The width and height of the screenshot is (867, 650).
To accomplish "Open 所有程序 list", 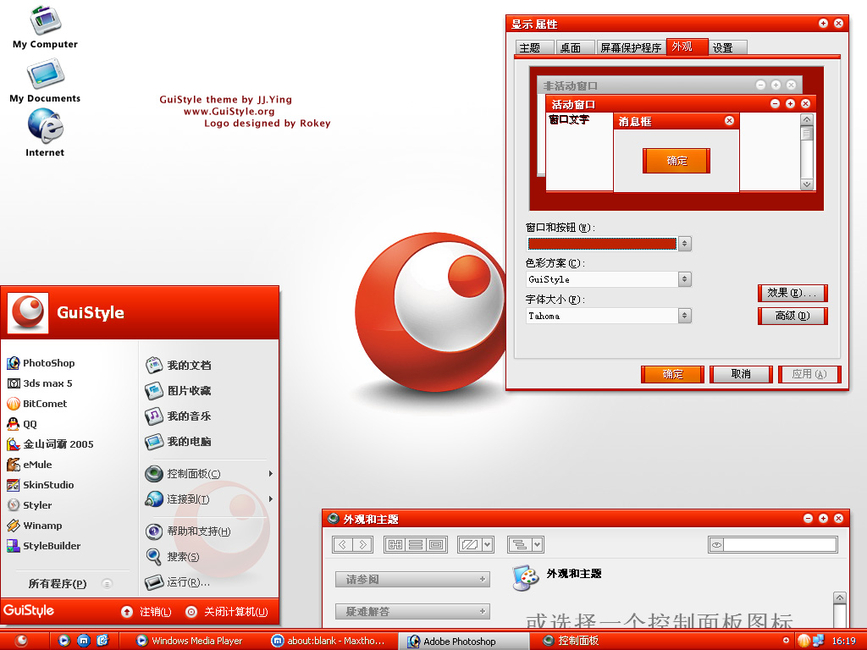I will [x=69, y=584].
